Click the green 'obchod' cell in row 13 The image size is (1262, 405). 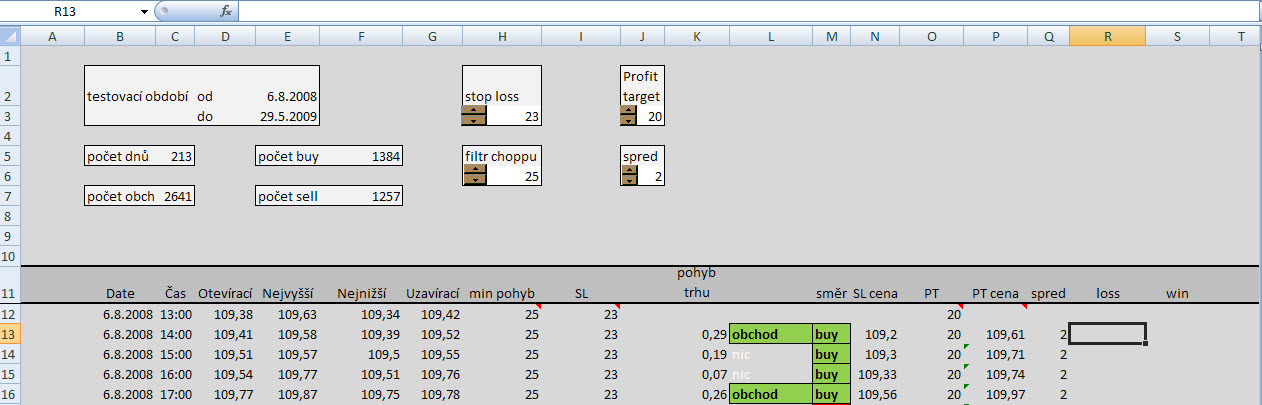[771, 334]
